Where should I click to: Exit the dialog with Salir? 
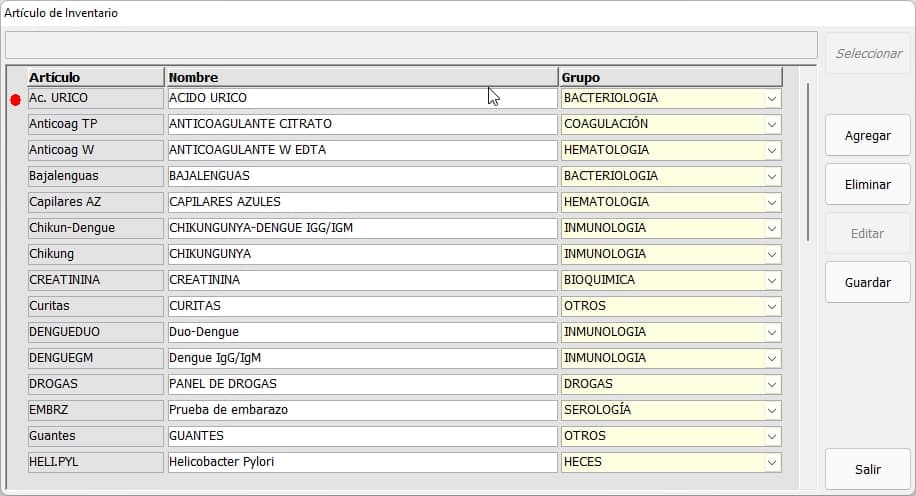pyautogui.click(x=868, y=469)
